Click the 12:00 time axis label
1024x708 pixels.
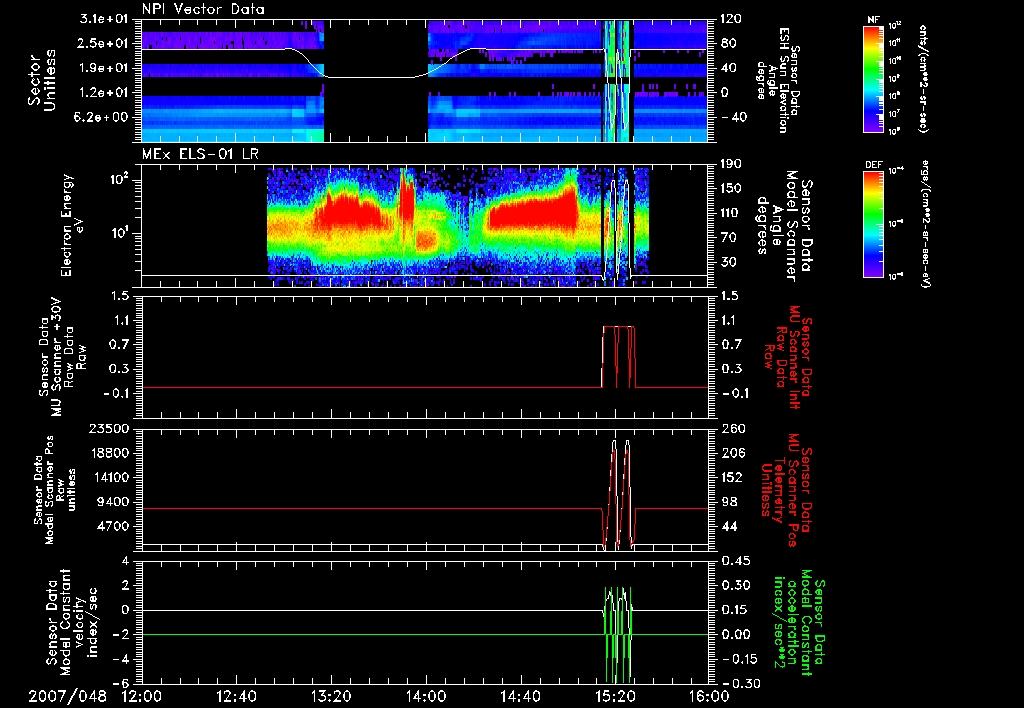coord(142,696)
